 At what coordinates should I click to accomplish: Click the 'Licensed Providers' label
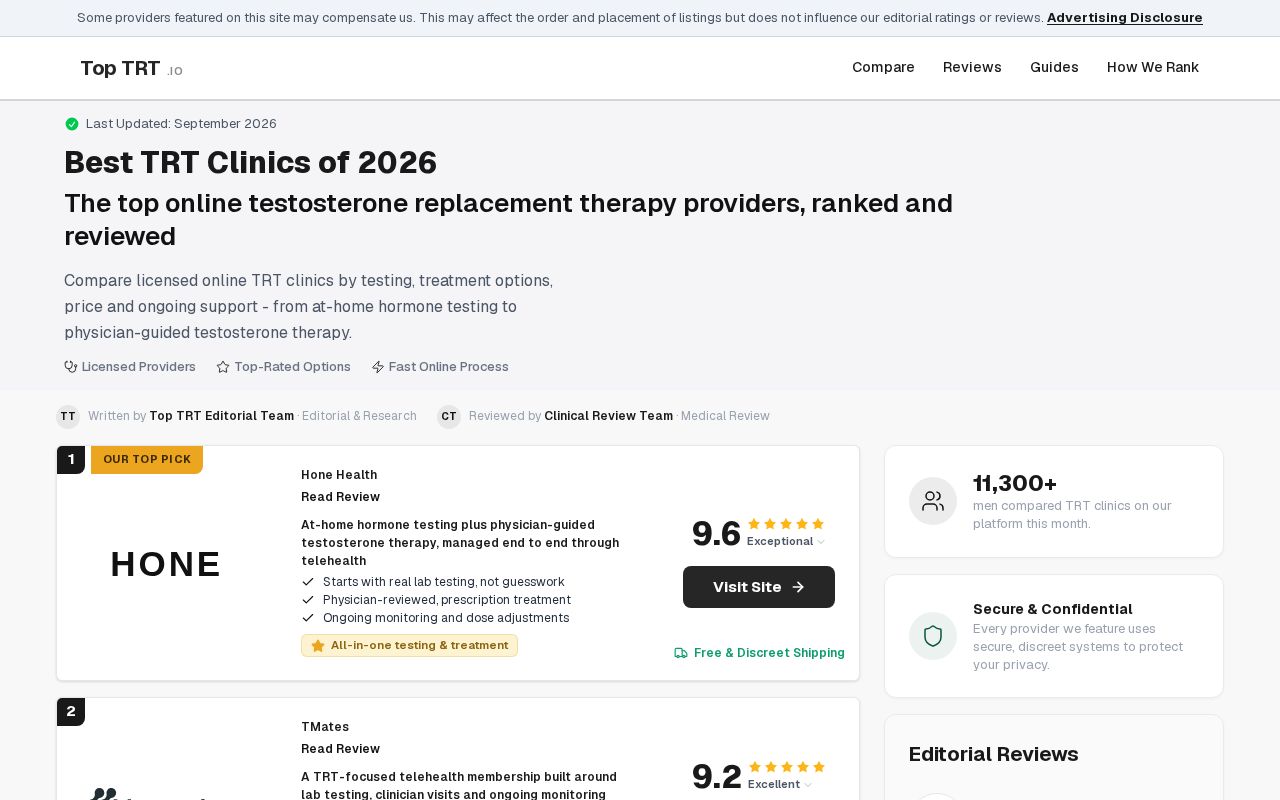[139, 367]
